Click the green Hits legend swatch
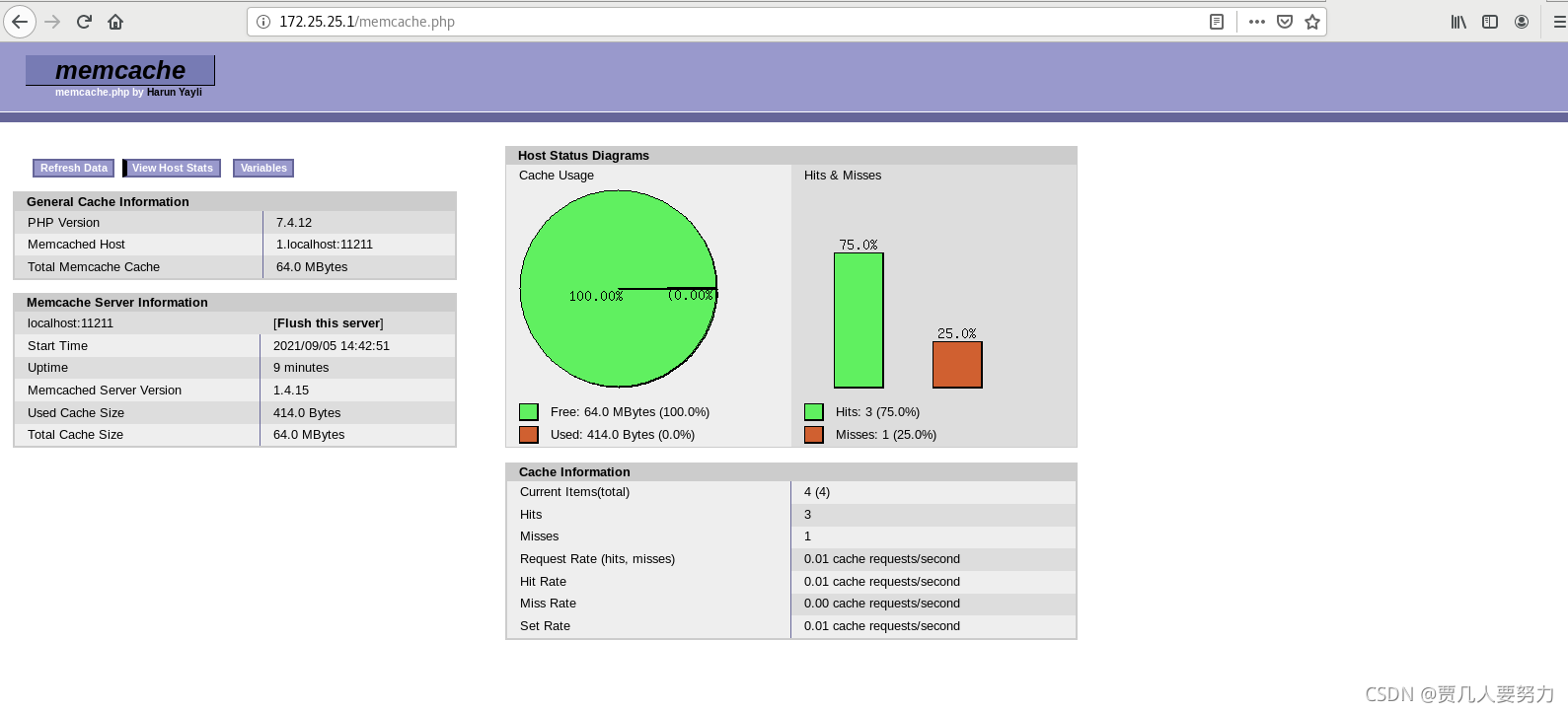The height and width of the screenshot is (713, 1568). click(x=814, y=412)
